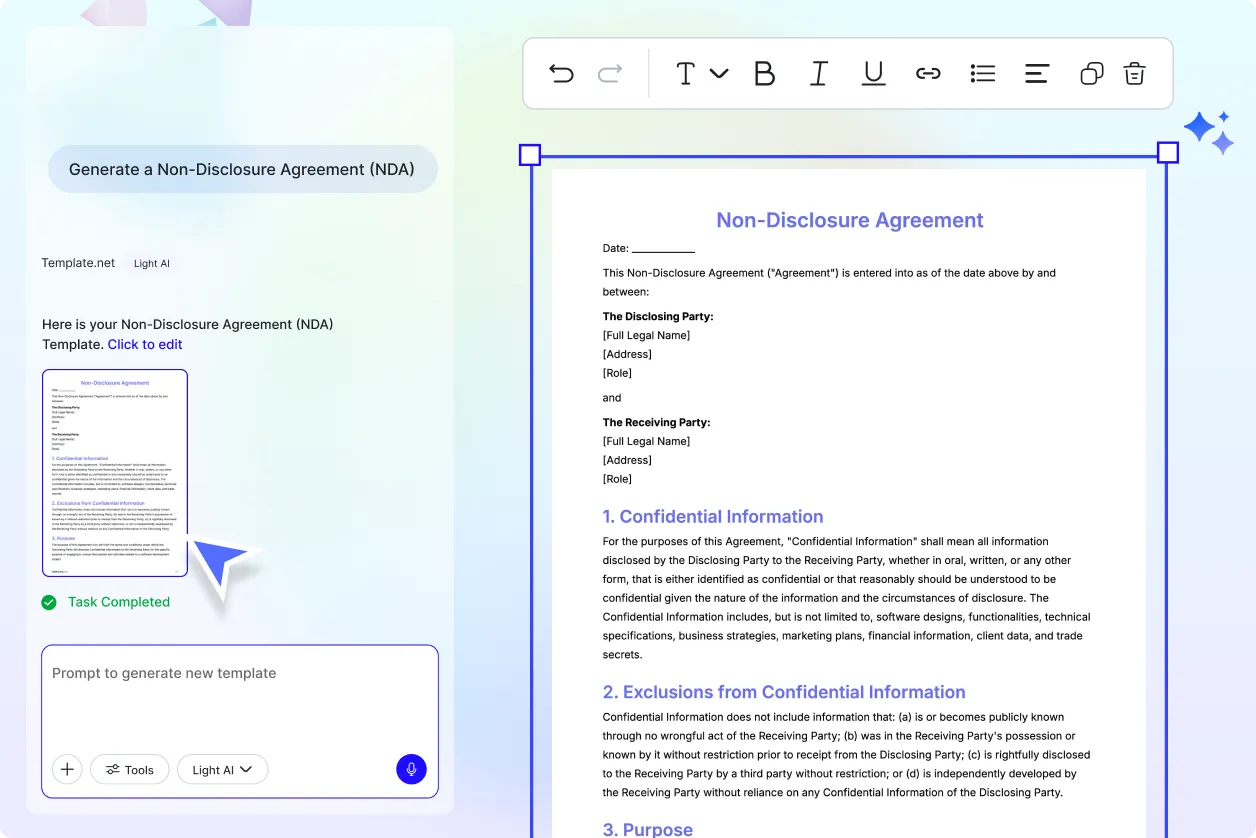
Task: Insert a hyperlink
Action: [x=928, y=73]
